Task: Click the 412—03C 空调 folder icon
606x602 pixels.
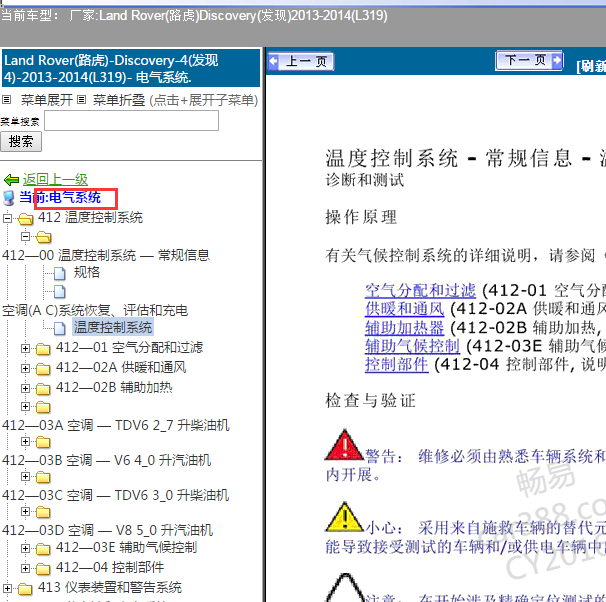Action: (43, 477)
